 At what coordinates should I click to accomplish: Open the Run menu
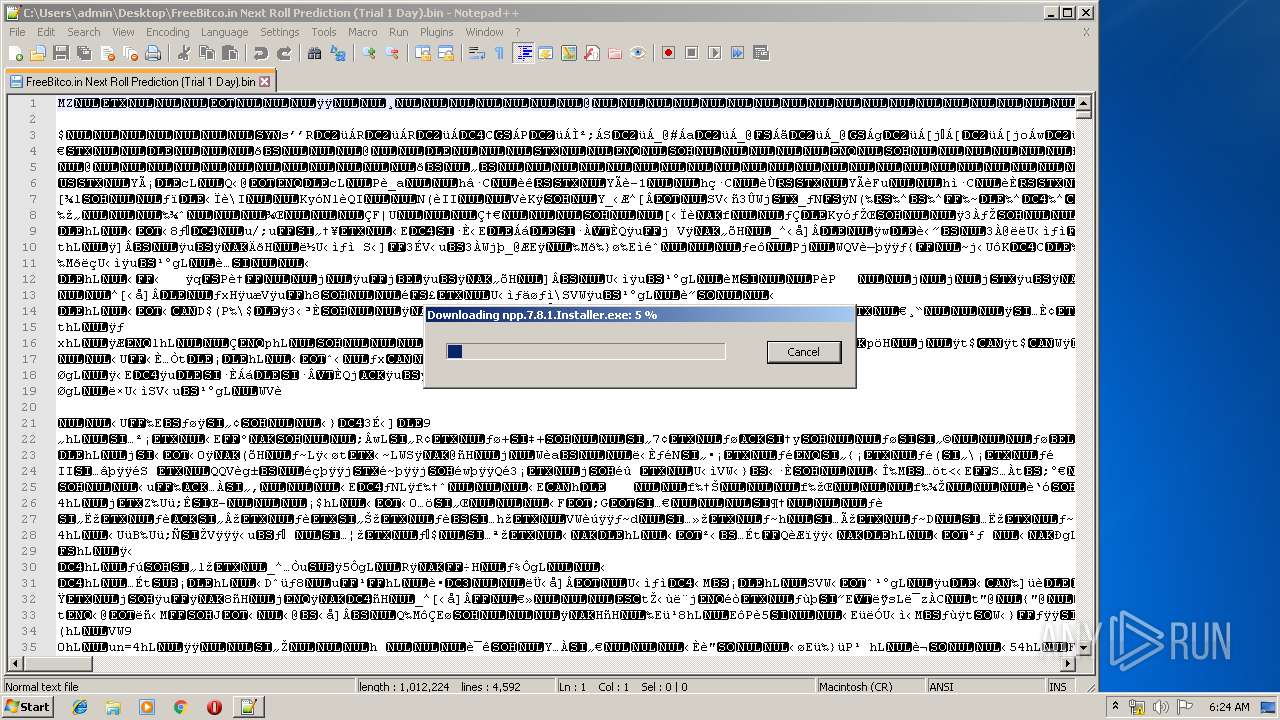coord(398,32)
